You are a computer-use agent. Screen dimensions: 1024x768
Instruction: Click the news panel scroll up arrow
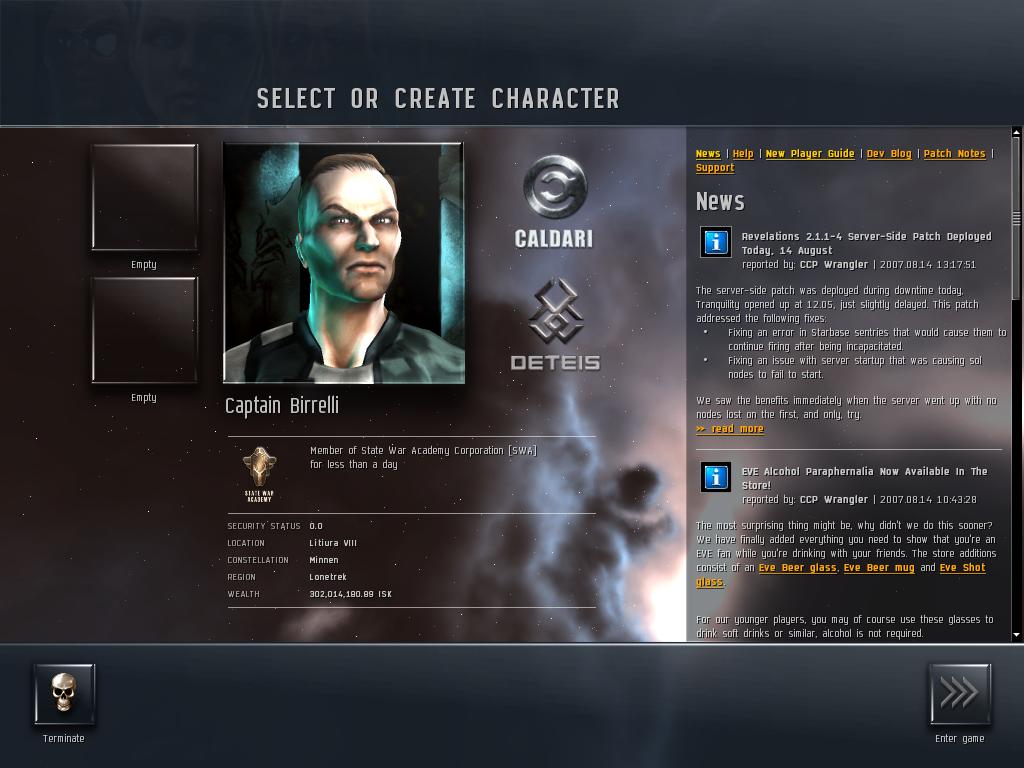pyautogui.click(x=1016, y=132)
